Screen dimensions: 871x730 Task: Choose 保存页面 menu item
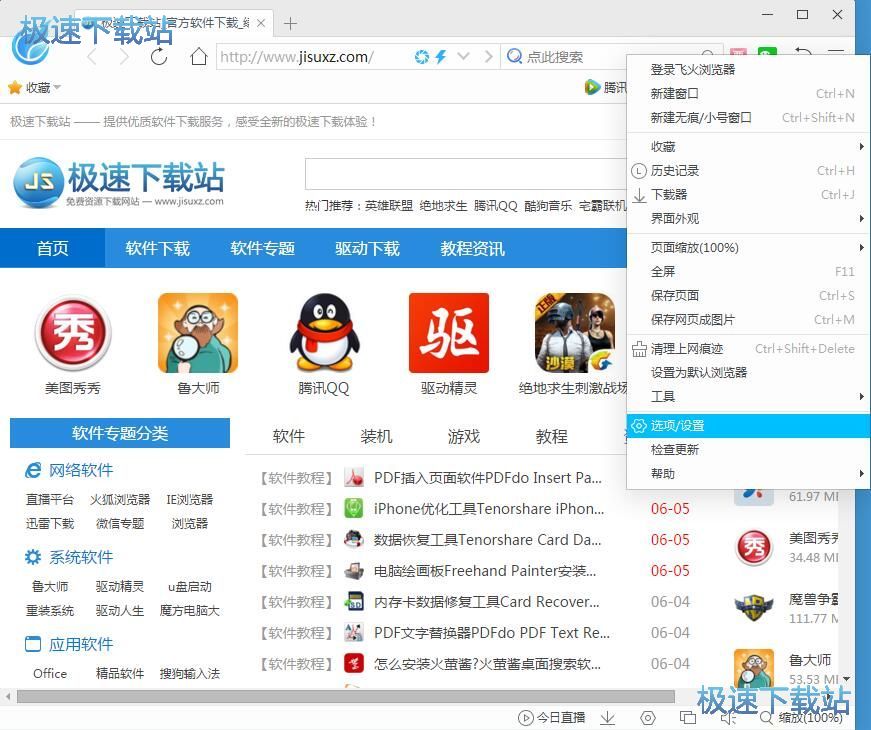click(x=748, y=296)
